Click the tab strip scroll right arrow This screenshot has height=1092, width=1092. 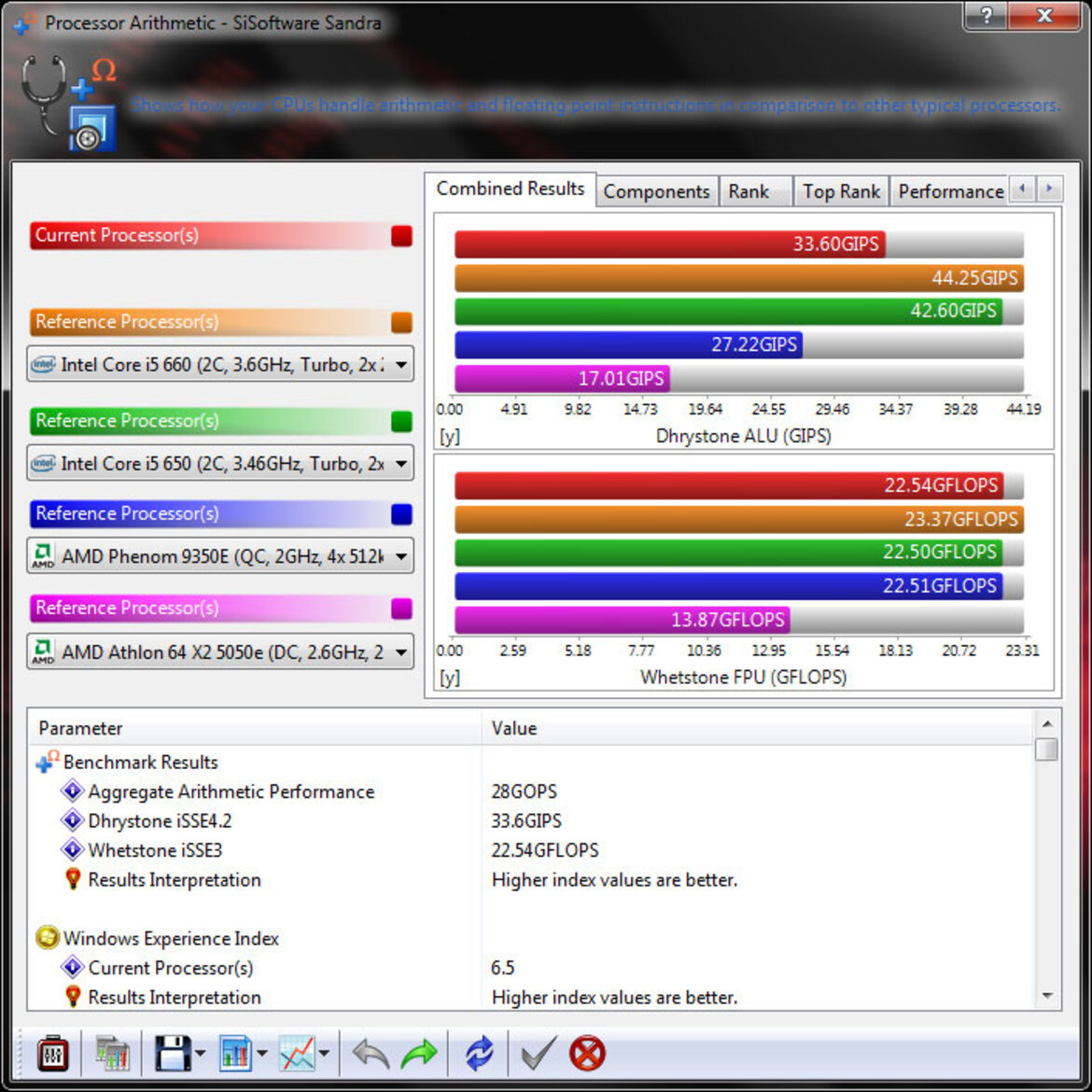(1049, 188)
